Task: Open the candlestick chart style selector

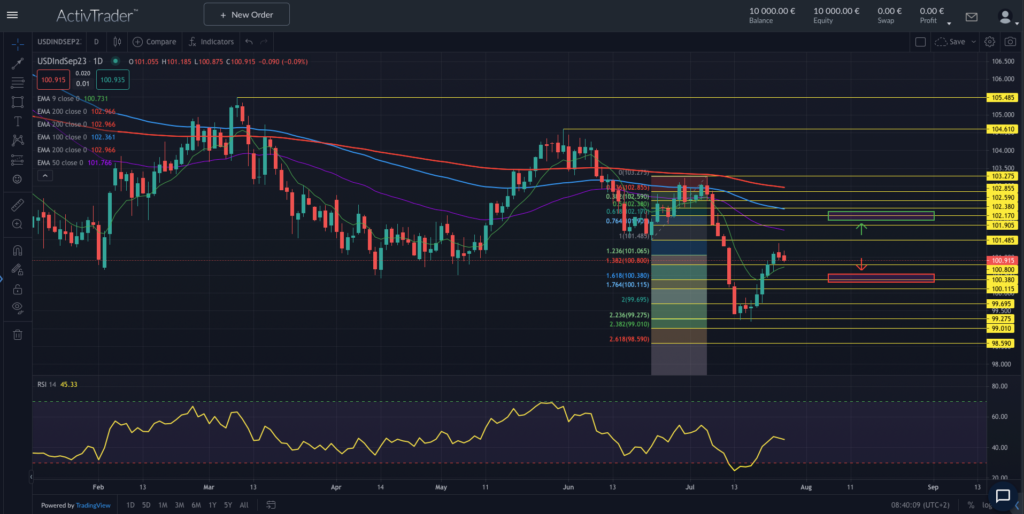Action: coord(117,42)
